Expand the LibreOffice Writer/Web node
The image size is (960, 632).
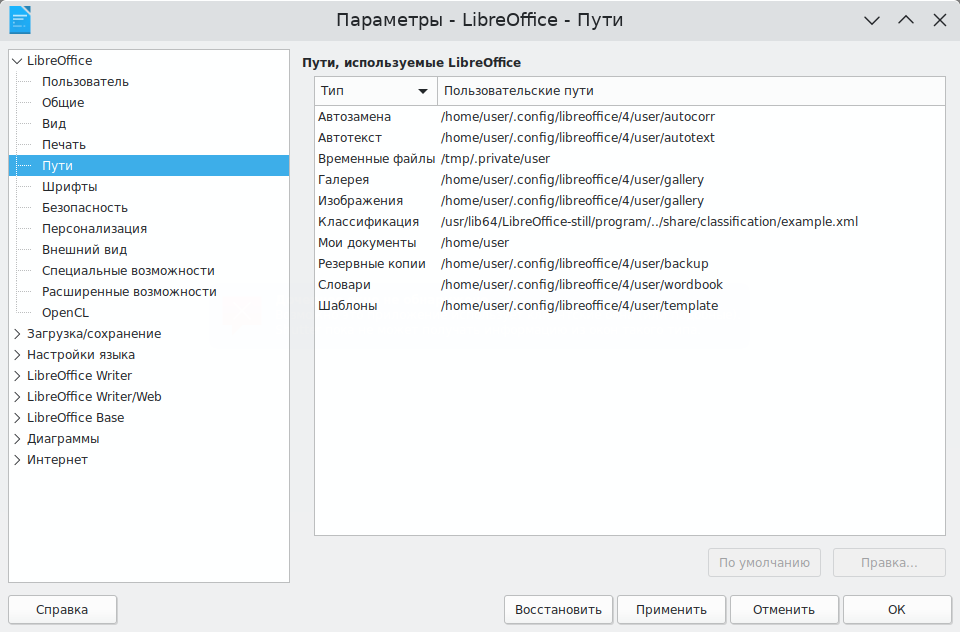click(x=17, y=397)
